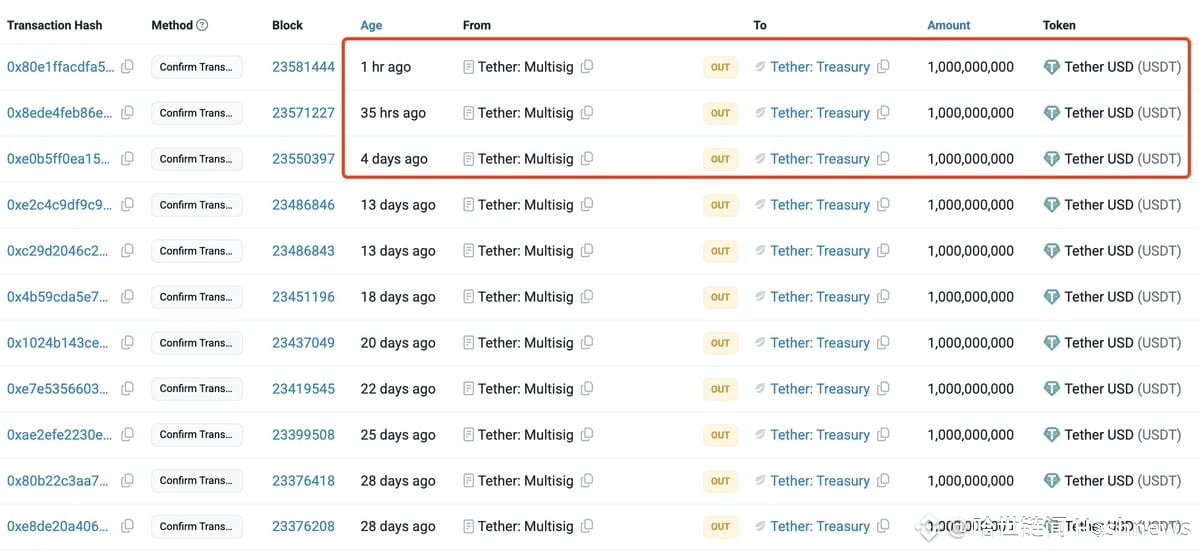Open Tether: Treasury address in the 4 days ago row
1199x553 pixels.
pyautogui.click(x=820, y=159)
